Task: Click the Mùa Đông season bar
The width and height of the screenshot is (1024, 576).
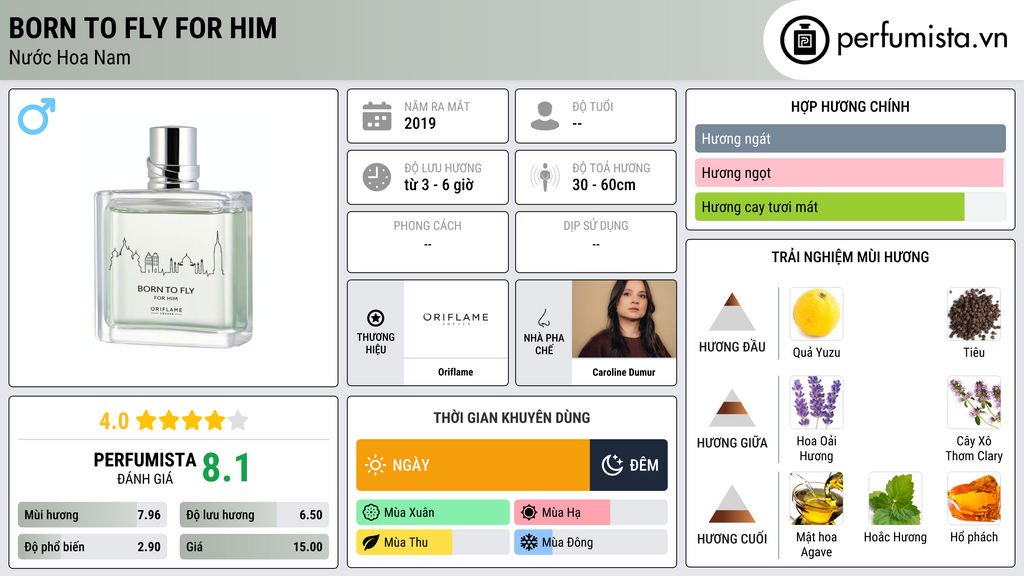Action: point(591,543)
